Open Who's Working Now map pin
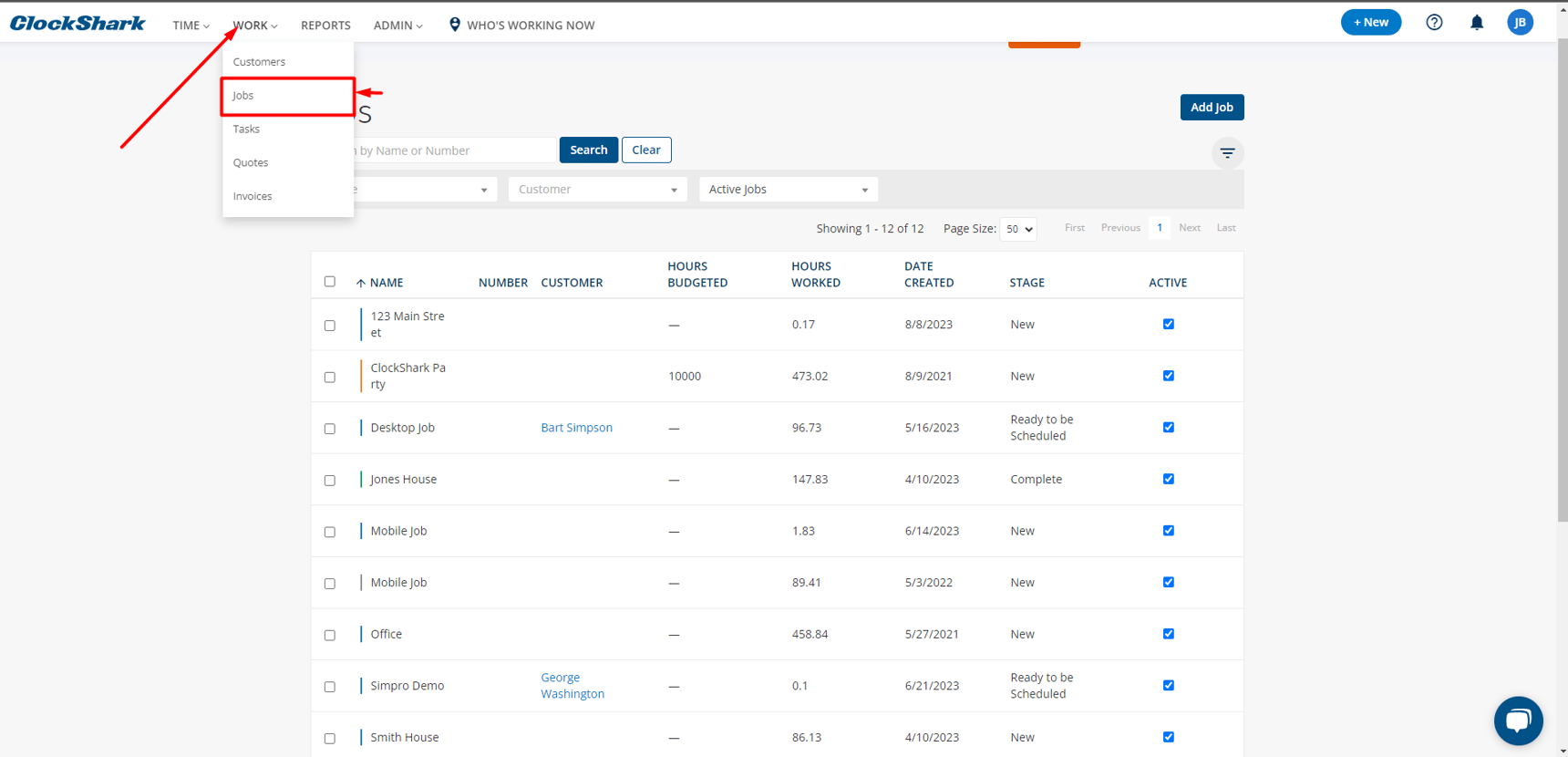 click(455, 25)
